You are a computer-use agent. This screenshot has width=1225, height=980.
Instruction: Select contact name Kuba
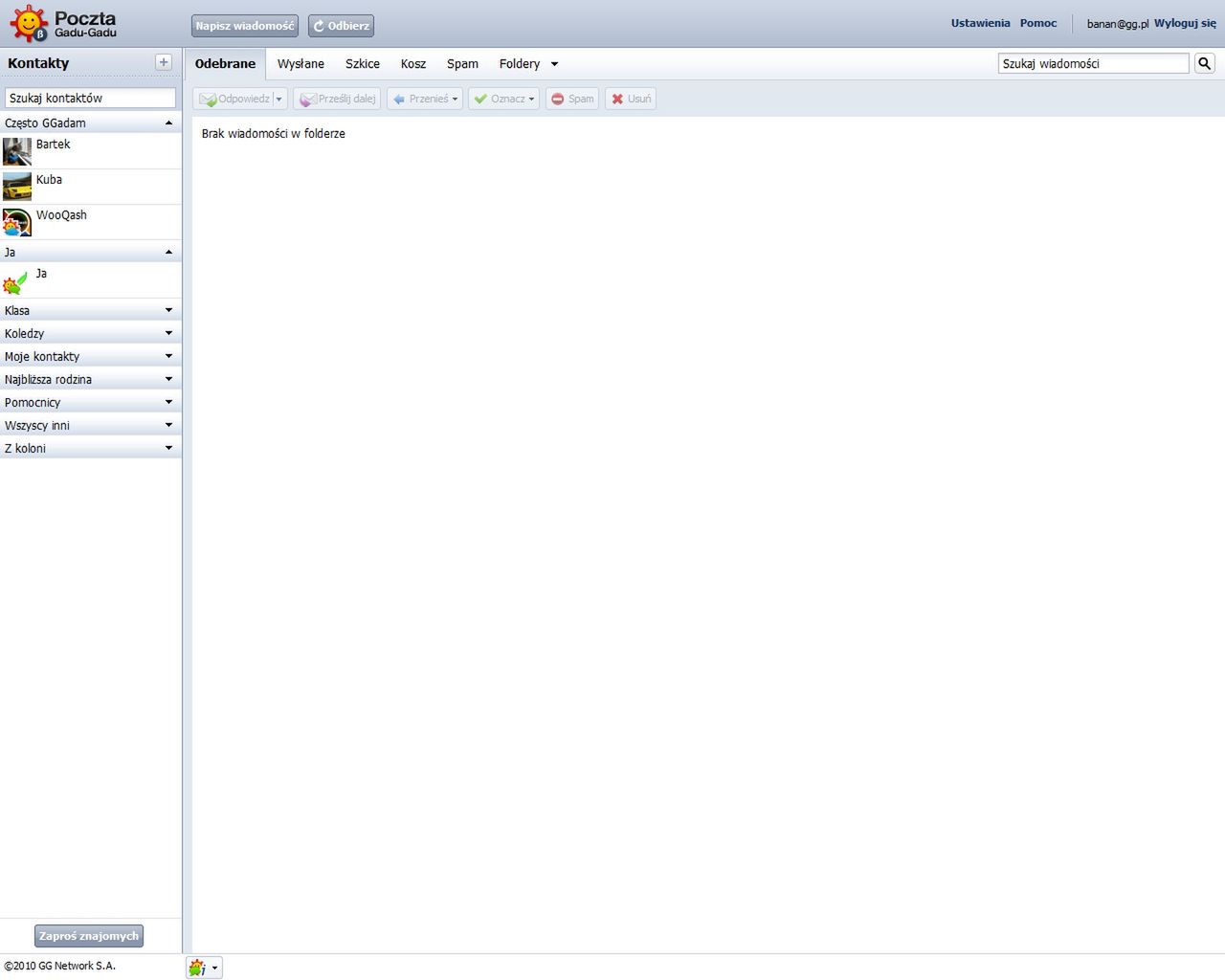[49, 180]
